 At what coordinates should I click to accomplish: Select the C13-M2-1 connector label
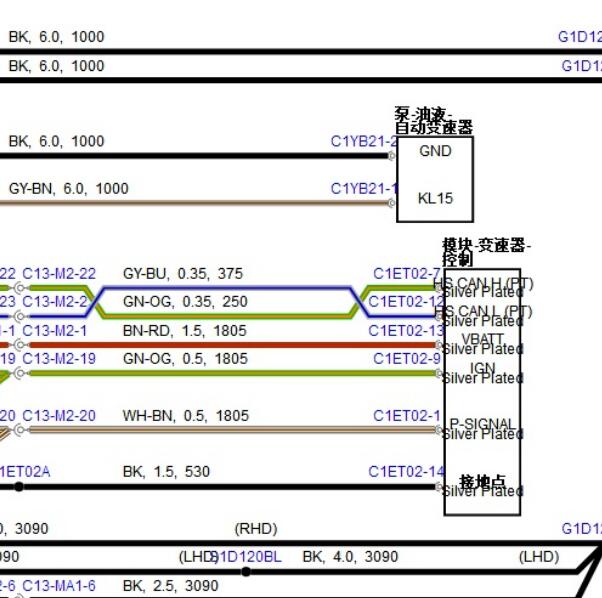55,330
